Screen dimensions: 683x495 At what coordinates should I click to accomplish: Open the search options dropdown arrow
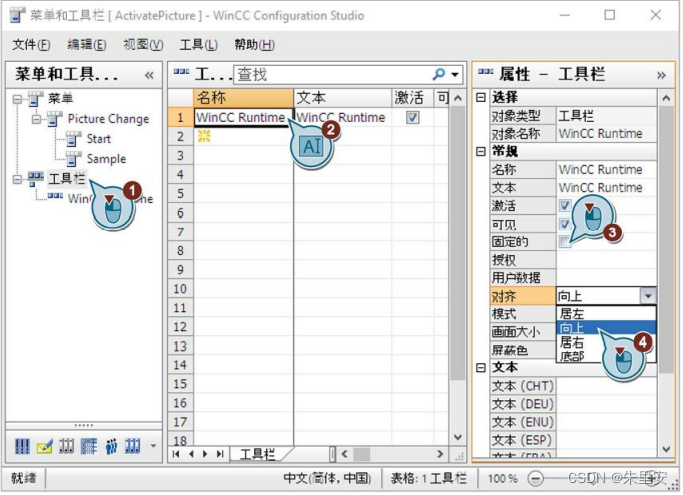(x=455, y=75)
